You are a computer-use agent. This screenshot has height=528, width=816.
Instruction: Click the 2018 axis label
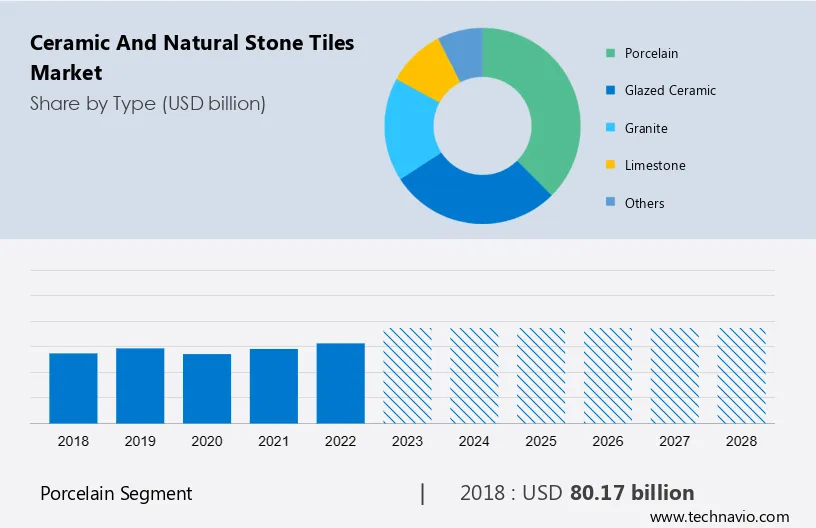(73, 441)
